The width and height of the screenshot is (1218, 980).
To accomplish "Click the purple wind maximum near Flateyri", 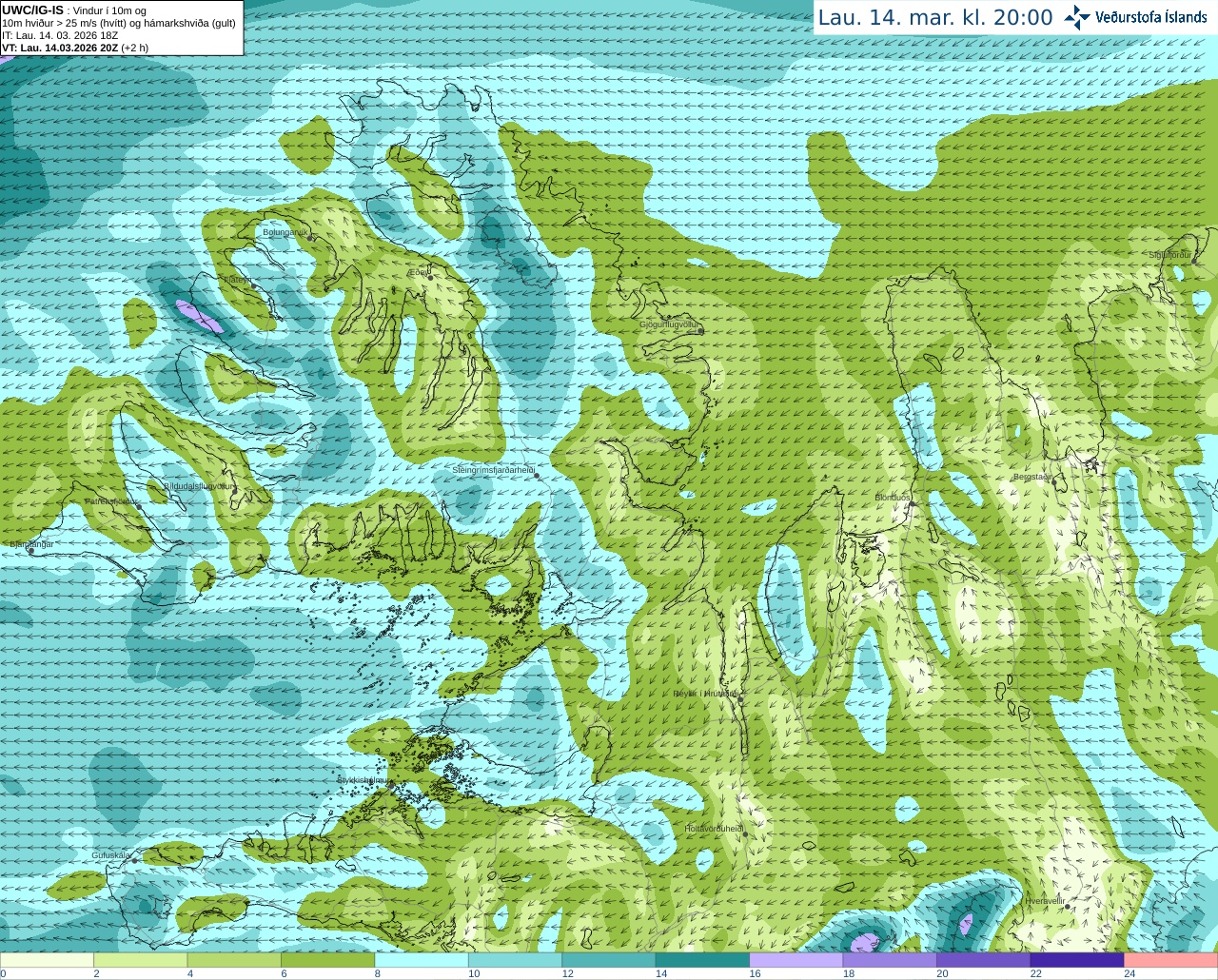I will (x=201, y=316).
